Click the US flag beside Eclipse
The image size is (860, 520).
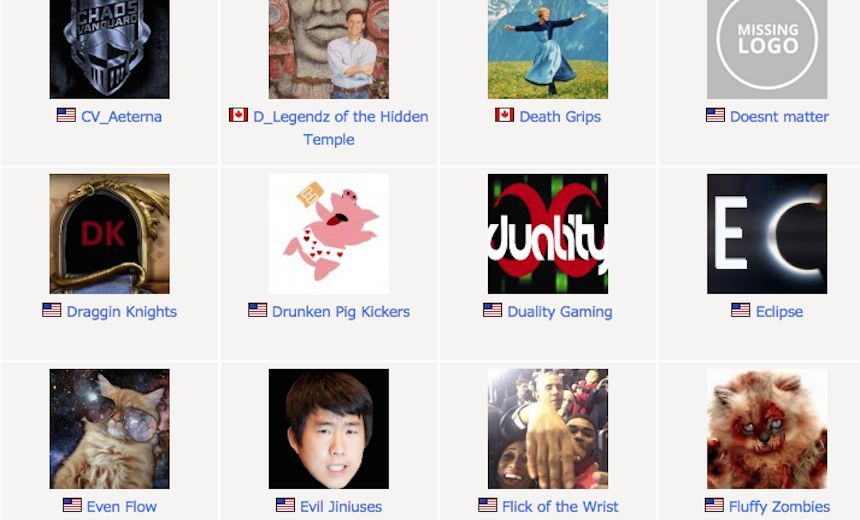tap(740, 310)
